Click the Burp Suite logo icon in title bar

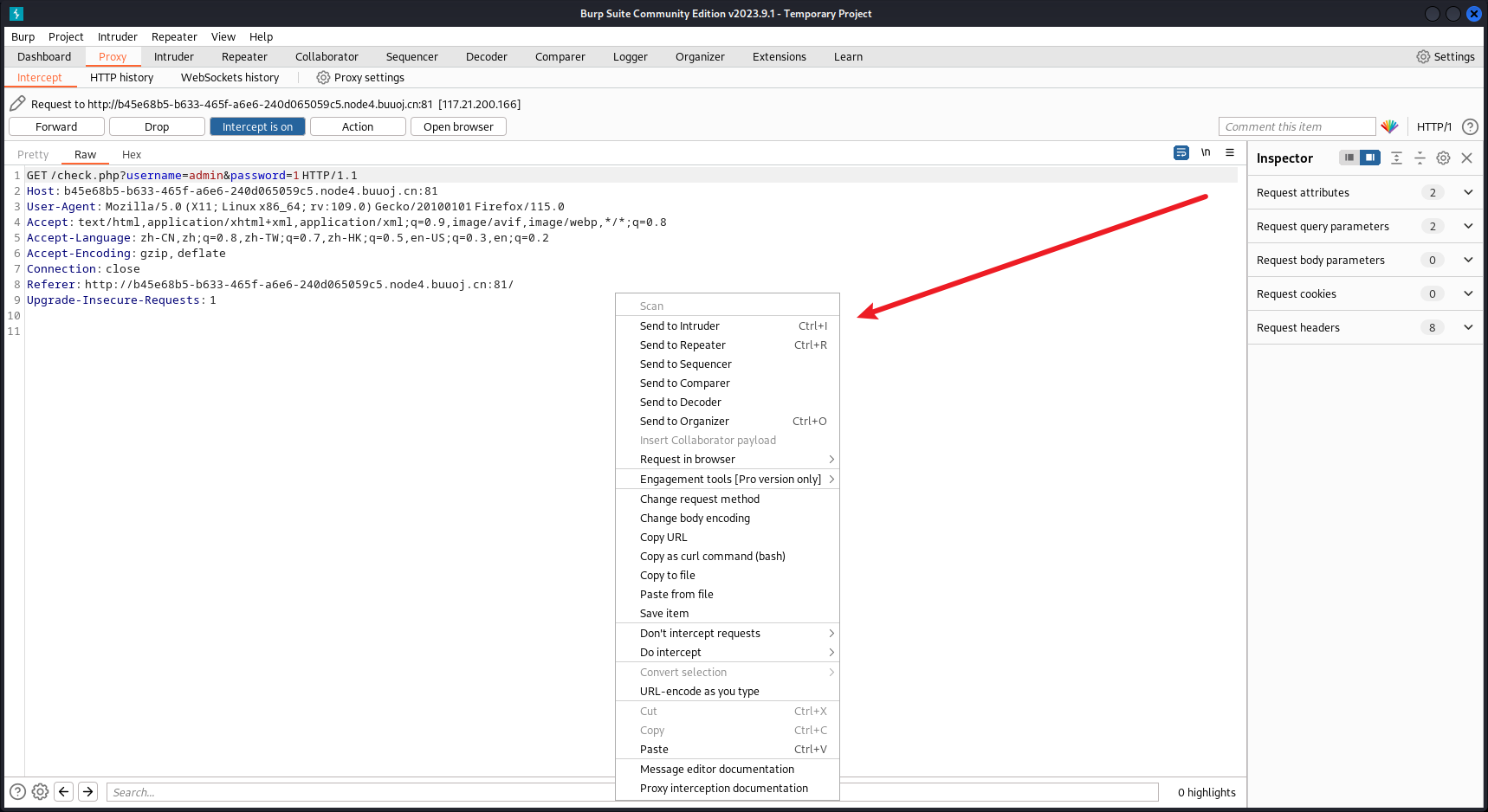16,14
